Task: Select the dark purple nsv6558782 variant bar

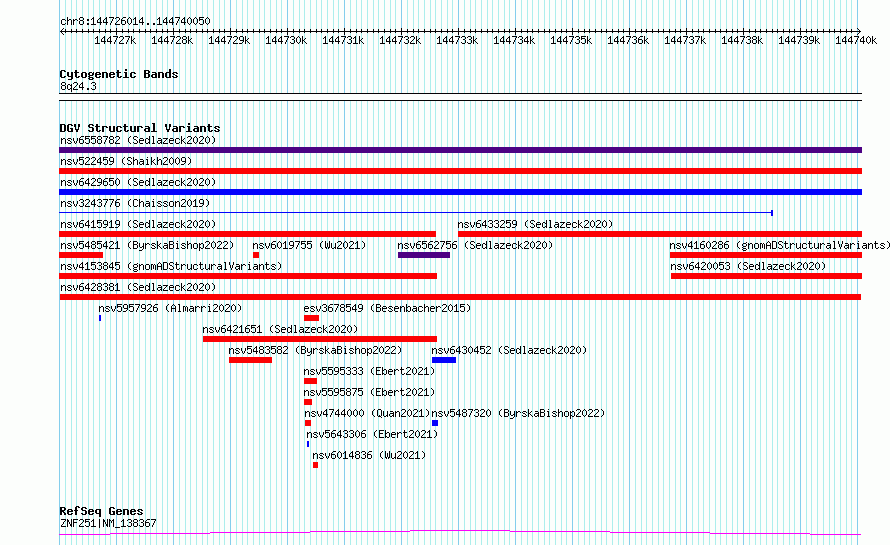Action: pos(460,150)
